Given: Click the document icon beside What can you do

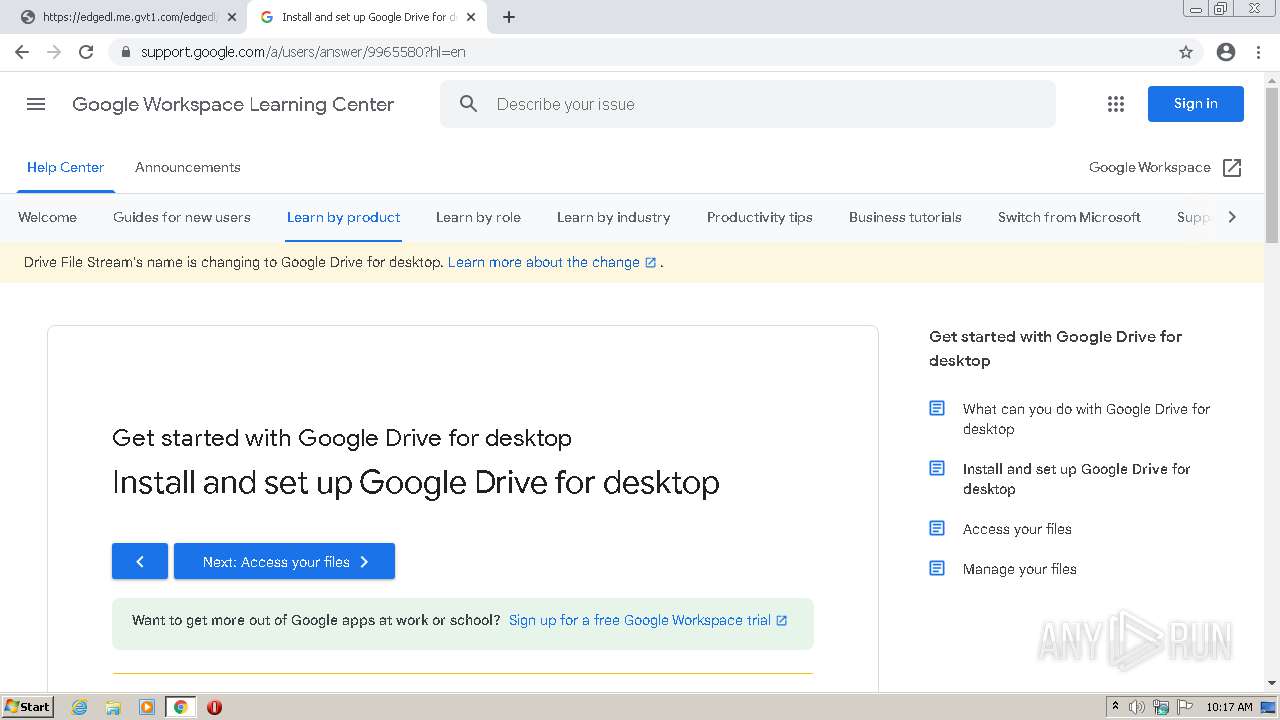Looking at the screenshot, I should [x=937, y=408].
